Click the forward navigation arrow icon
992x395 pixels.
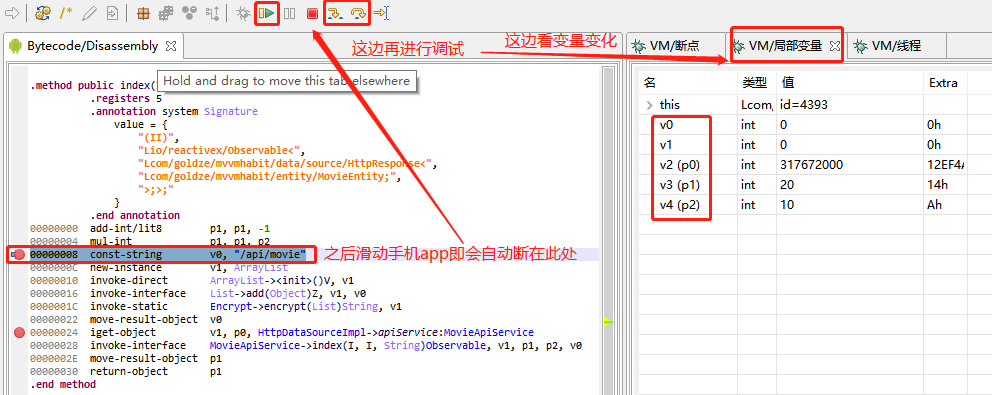pos(12,13)
